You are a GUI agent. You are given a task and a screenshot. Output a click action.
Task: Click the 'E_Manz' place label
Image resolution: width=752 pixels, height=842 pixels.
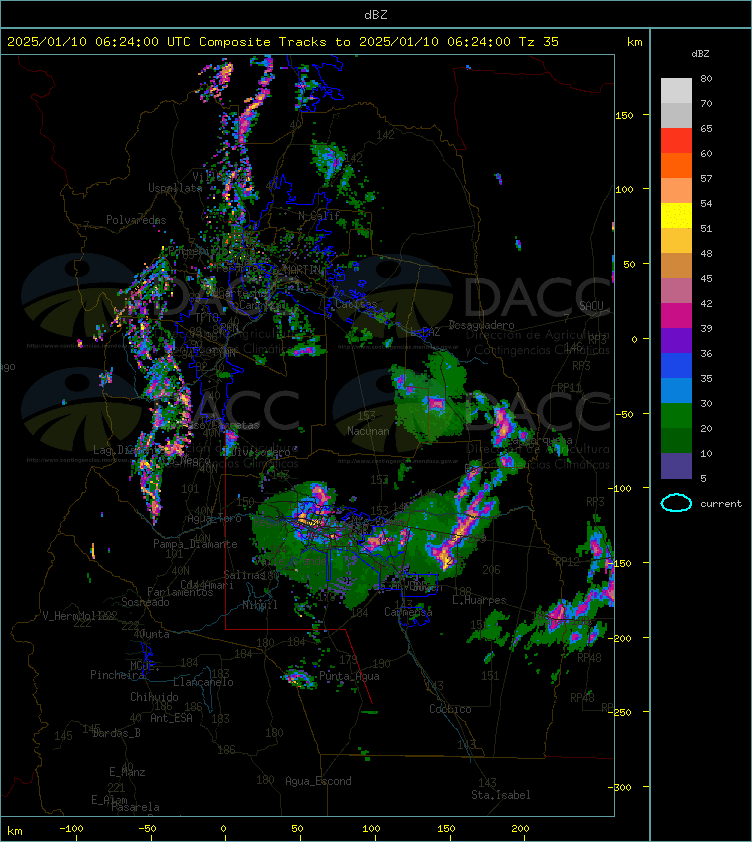127,772
